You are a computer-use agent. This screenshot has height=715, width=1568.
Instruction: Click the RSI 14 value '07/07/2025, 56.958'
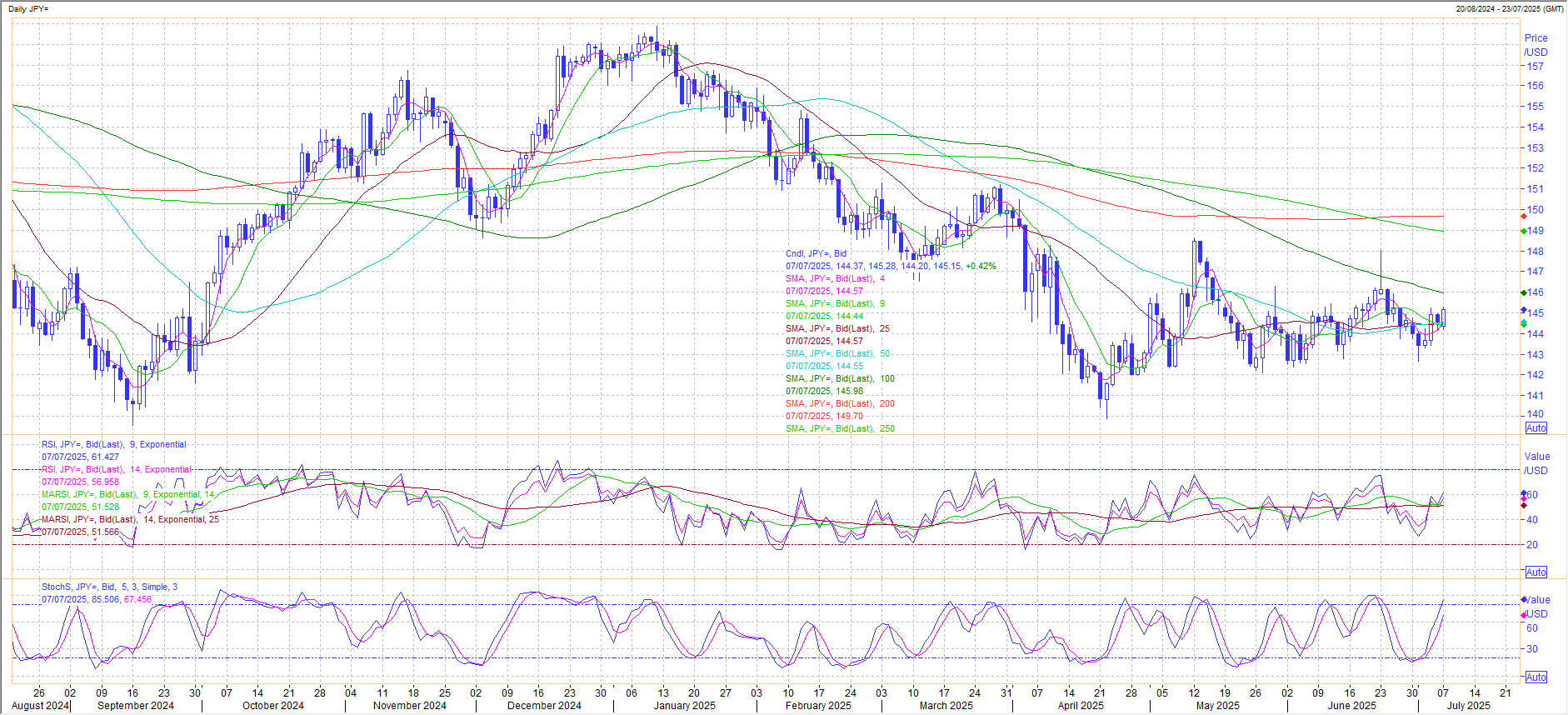80,482
